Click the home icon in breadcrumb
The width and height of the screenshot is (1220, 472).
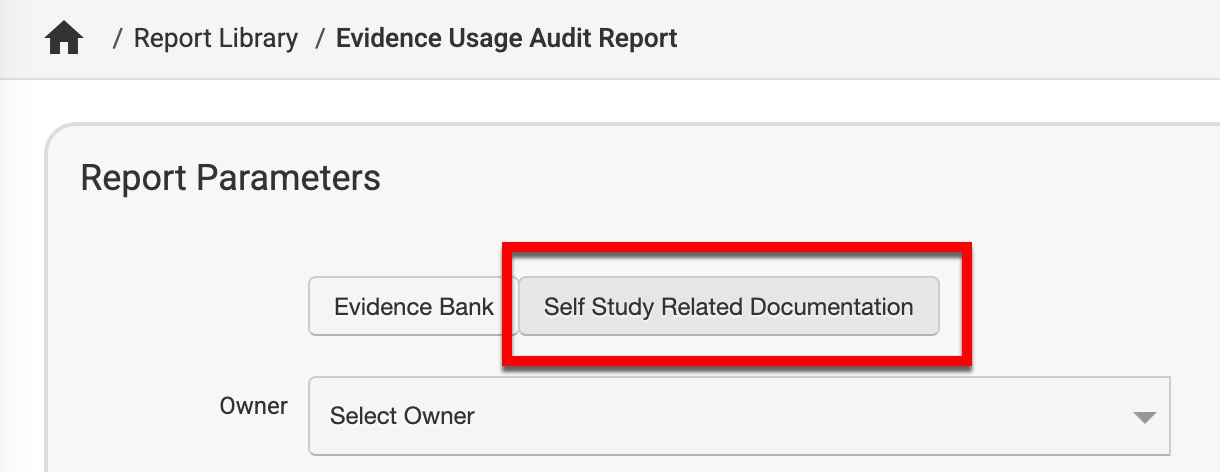tap(65, 39)
